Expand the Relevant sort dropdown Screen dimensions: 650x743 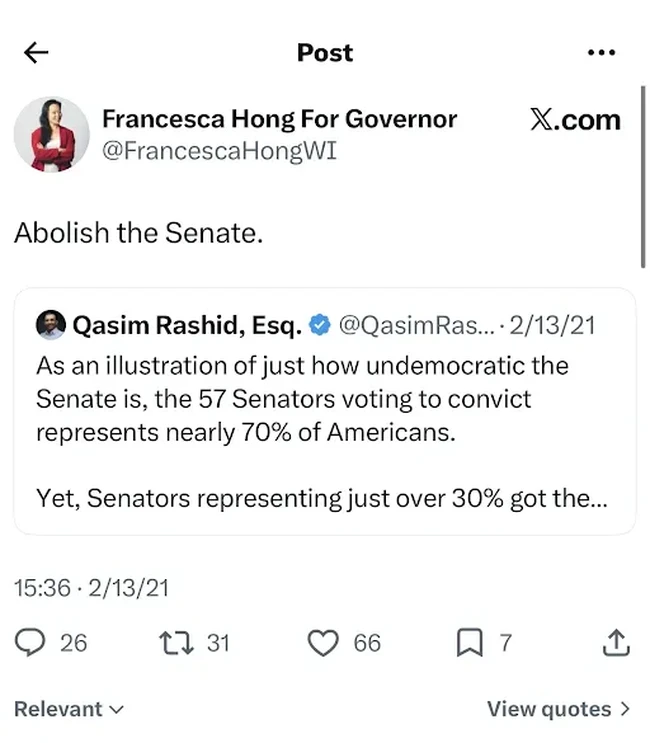pyautogui.click(x=69, y=709)
